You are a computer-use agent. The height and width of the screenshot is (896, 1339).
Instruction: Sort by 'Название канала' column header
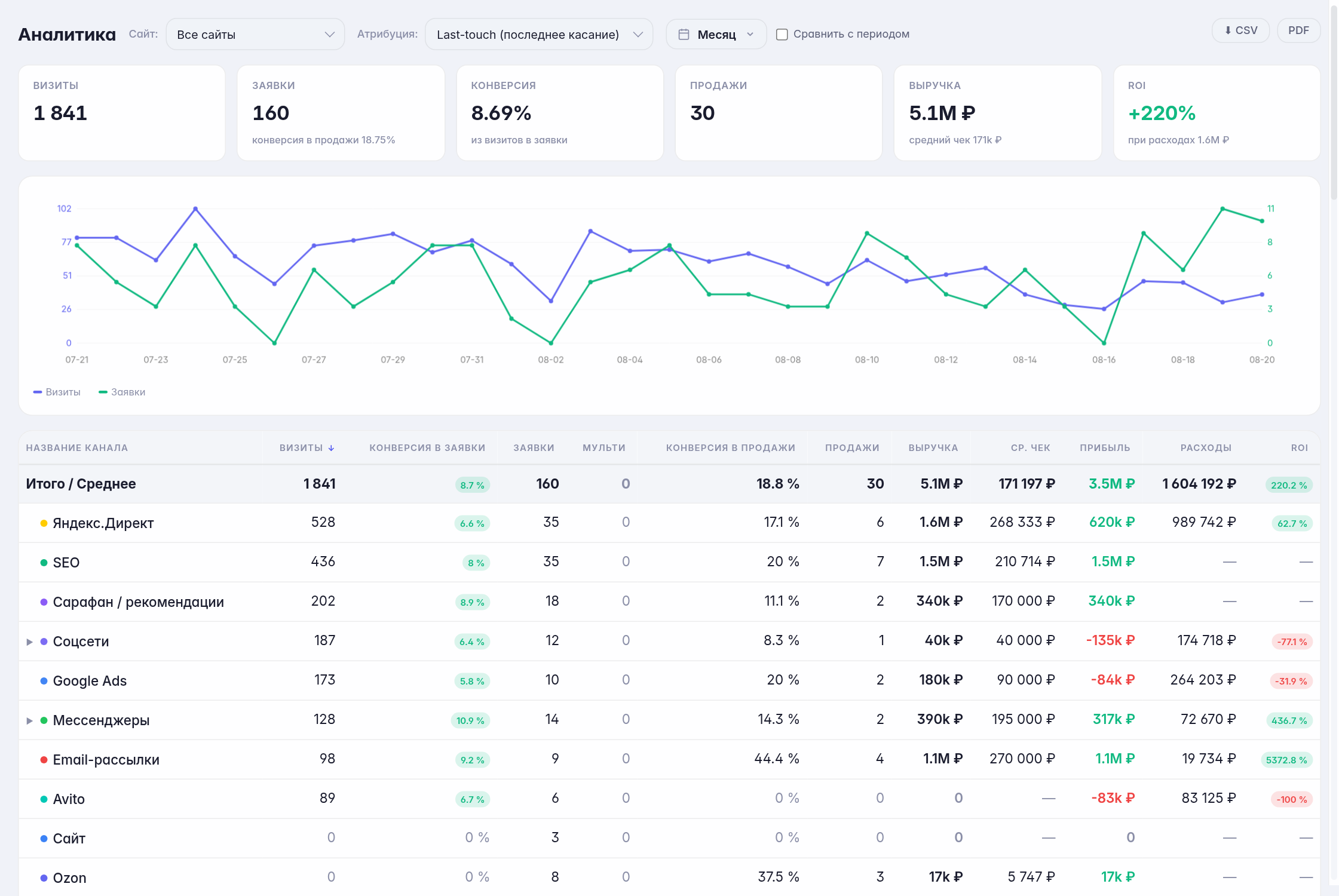(x=77, y=448)
